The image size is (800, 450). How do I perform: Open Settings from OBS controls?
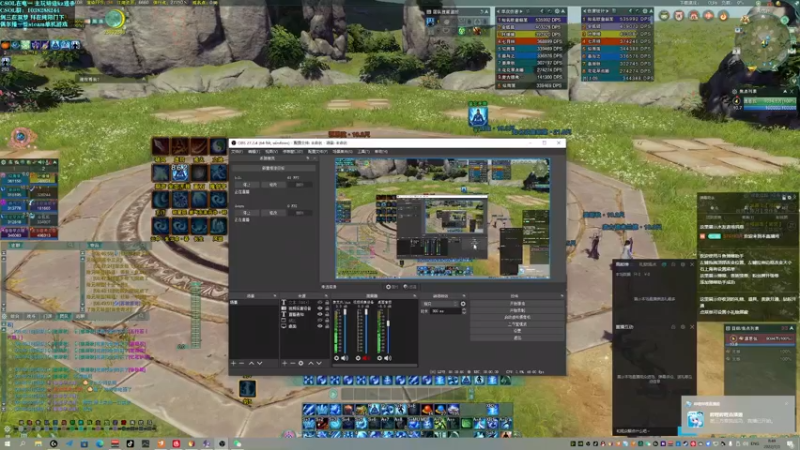click(517, 331)
